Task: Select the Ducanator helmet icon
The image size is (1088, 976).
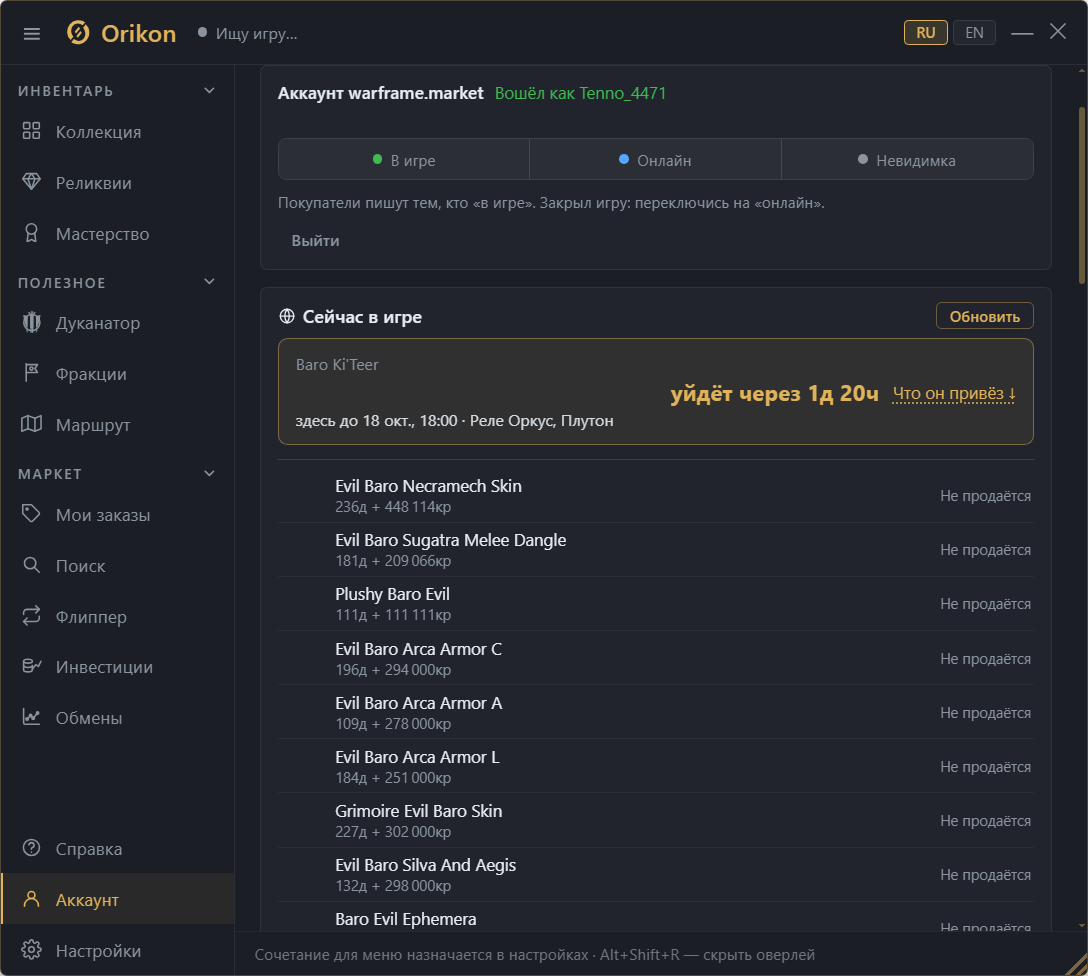Action: click(x=31, y=322)
